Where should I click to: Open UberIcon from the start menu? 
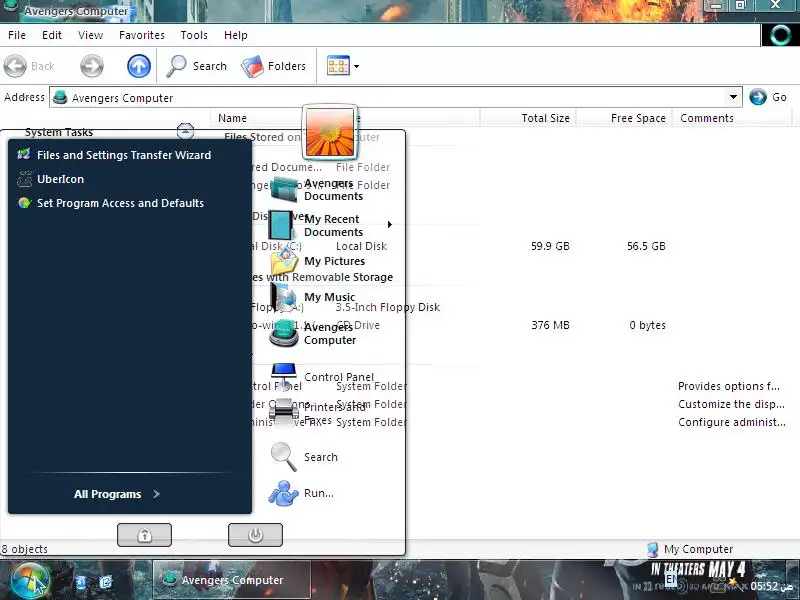coord(60,179)
